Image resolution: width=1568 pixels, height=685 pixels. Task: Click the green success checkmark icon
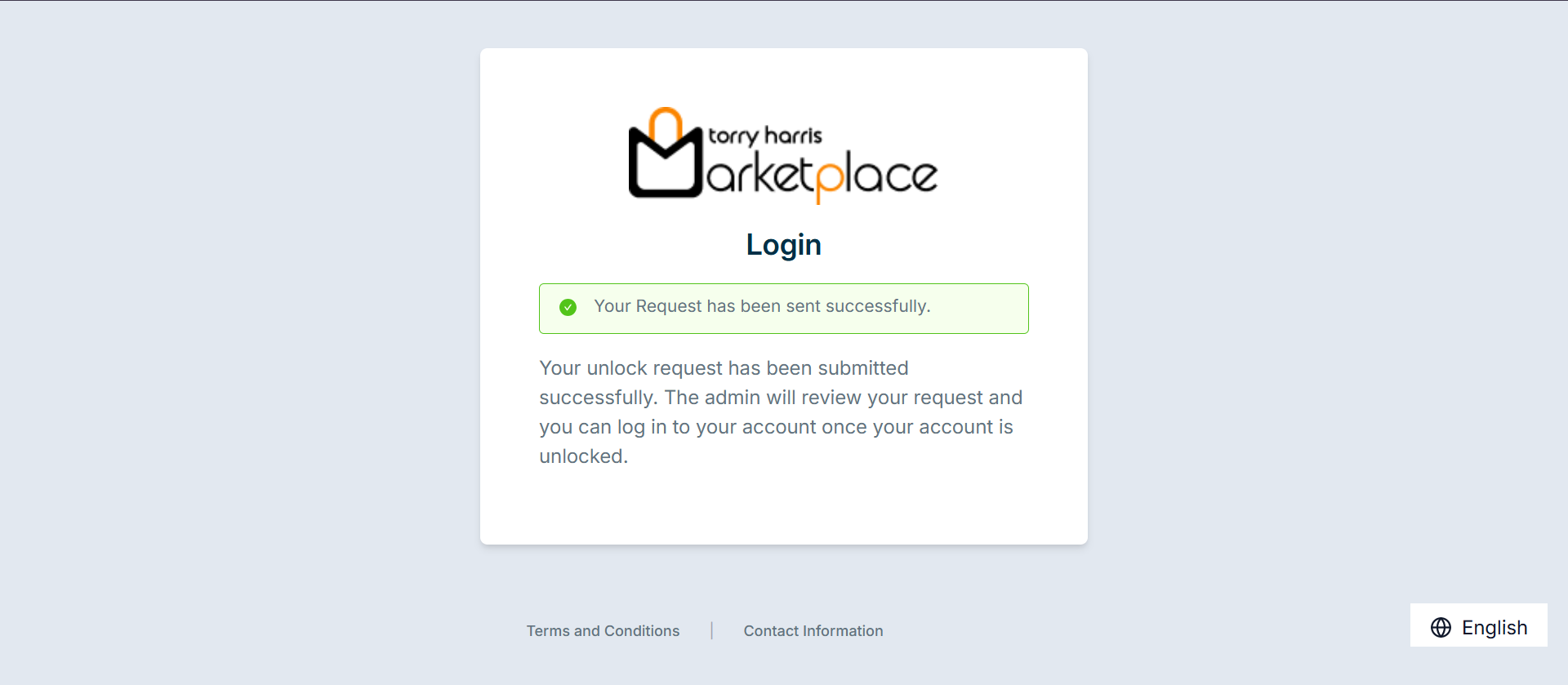tap(568, 307)
